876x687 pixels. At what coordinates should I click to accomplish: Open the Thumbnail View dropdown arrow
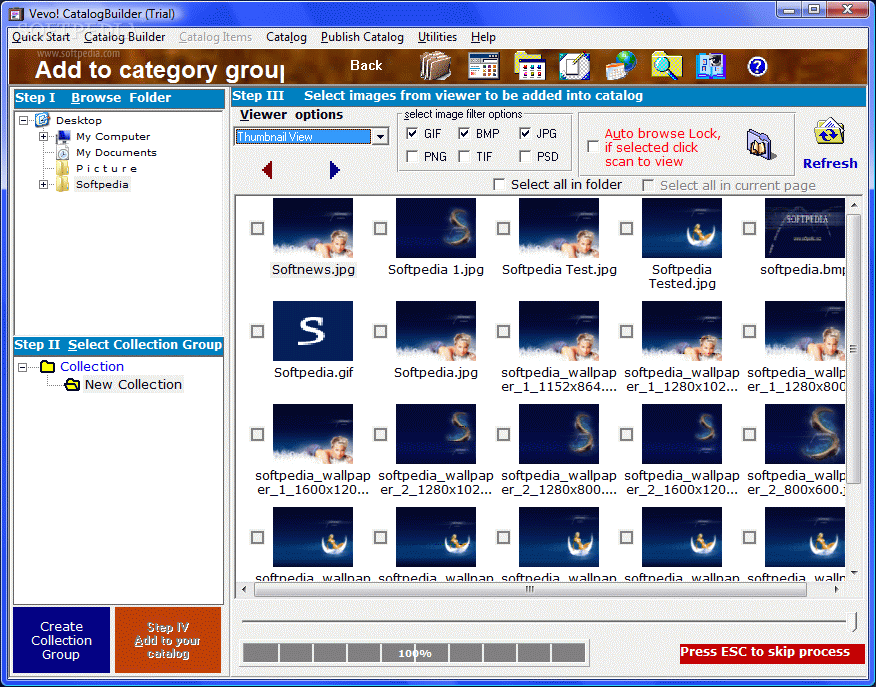tap(380, 136)
